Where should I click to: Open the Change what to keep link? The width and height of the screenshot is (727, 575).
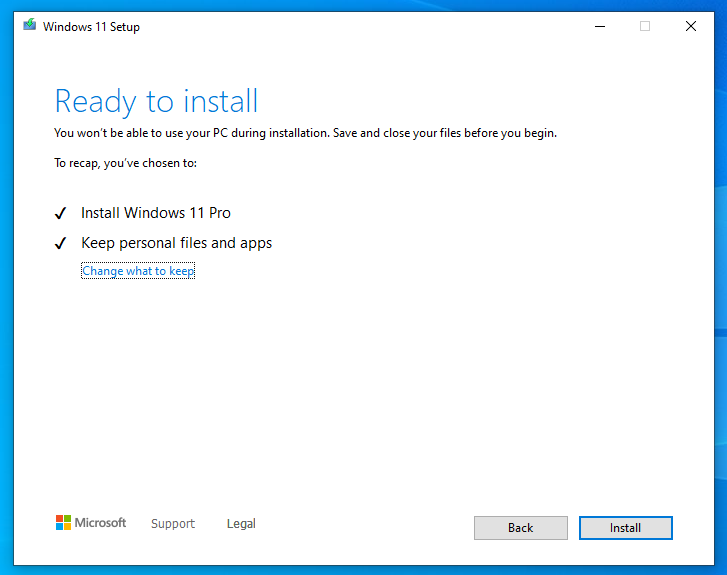tap(138, 271)
